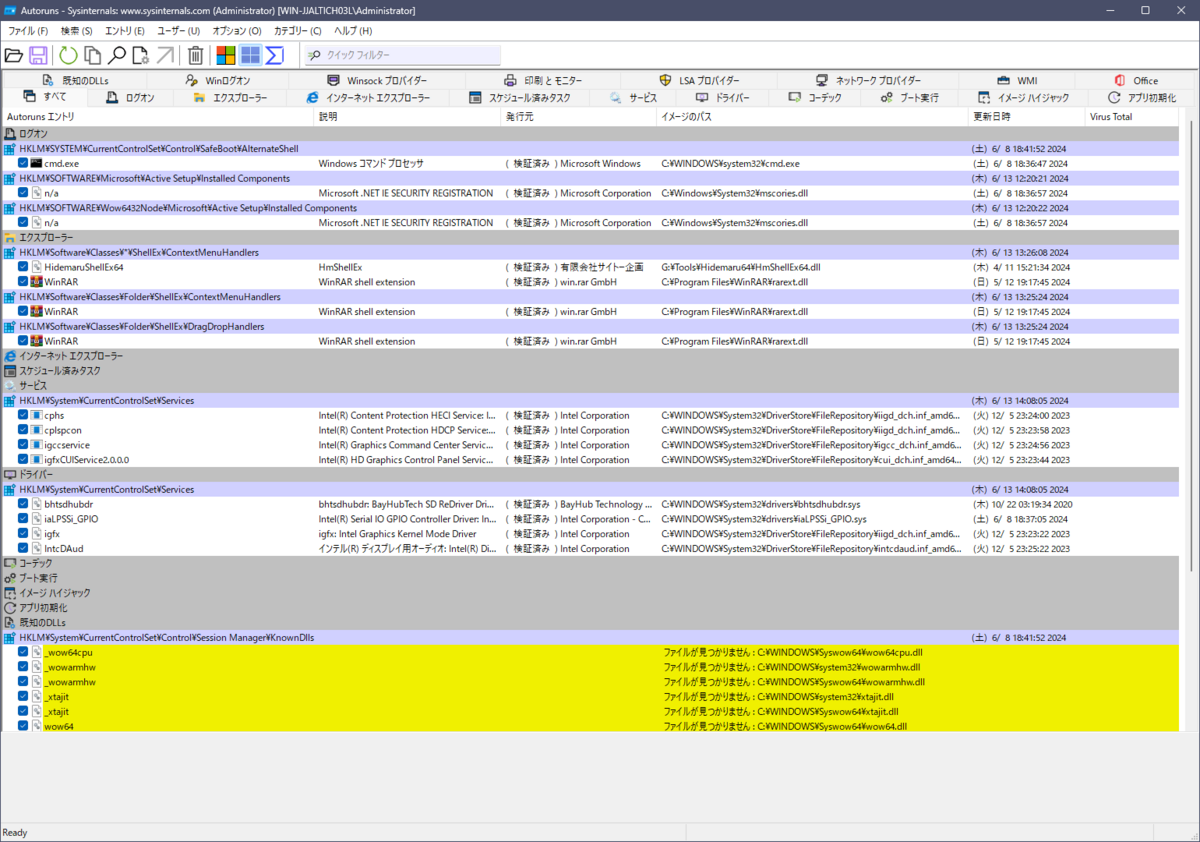This screenshot has height=842, width=1200.
Task: Switch to the Office tab
Action: (1137, 80)
